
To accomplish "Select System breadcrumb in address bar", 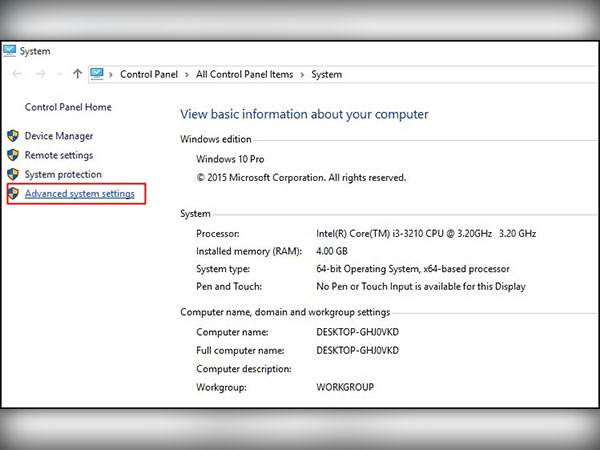I will click(x=326, y=75).
